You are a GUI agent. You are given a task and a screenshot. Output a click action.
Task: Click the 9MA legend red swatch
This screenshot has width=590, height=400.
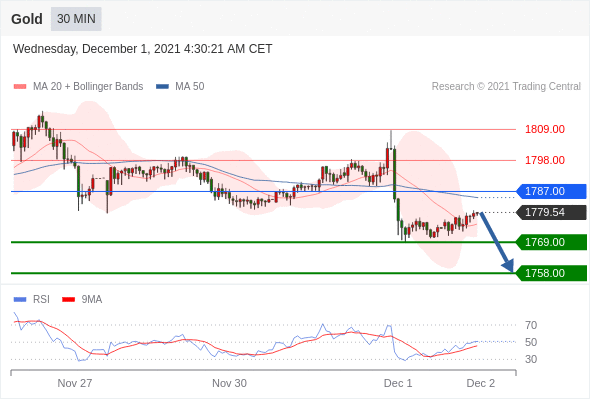coord(68,300)
